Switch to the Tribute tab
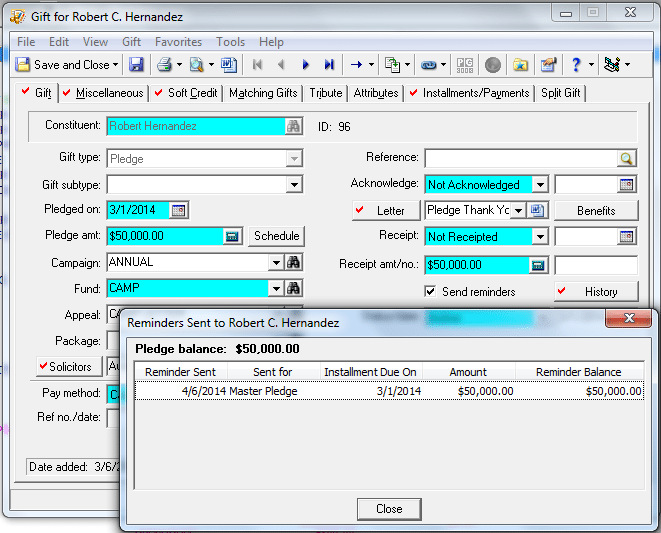The height and width of the screenshot is (533, 661). coord(325,93)
